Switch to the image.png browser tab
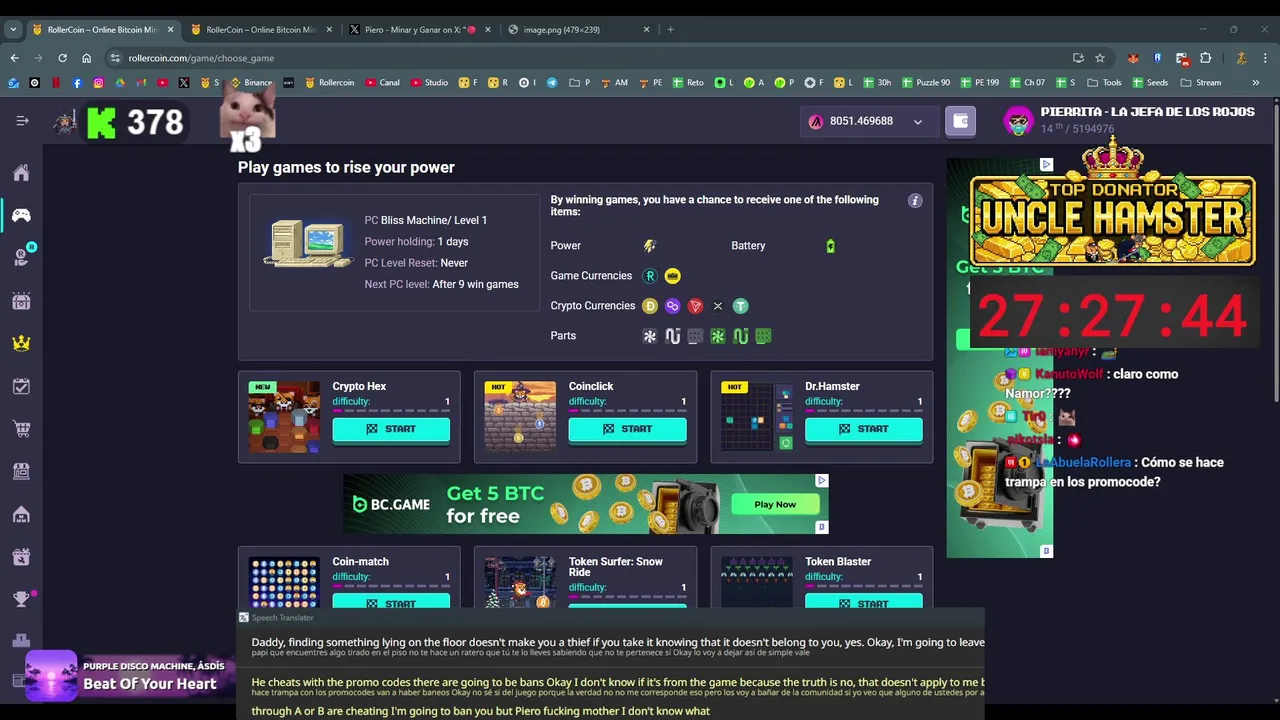The image size is (1280, 720). pyautogui.click(x=578, y=29)
